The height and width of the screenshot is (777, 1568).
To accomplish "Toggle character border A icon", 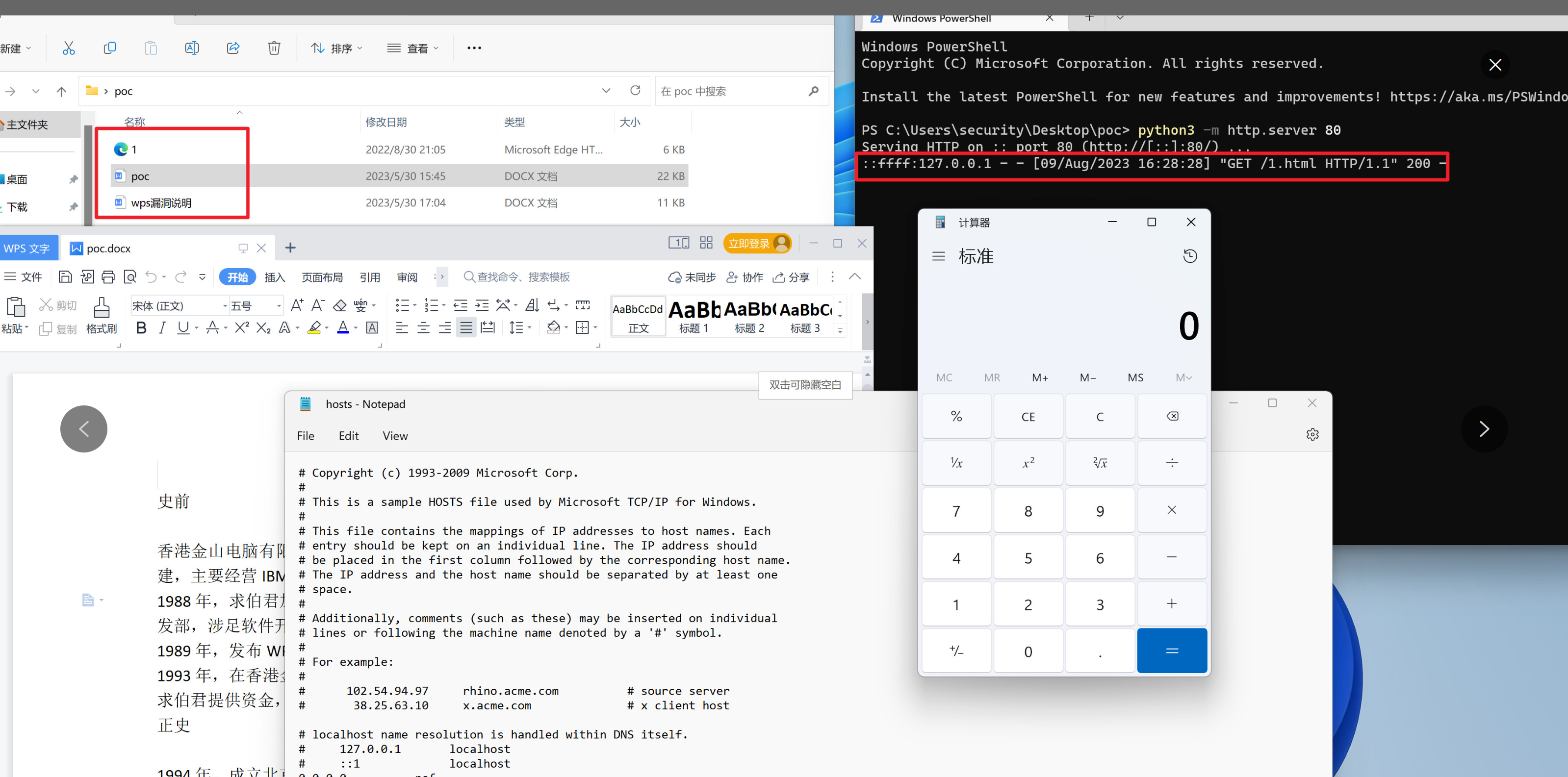I will [x=372, y=328].
